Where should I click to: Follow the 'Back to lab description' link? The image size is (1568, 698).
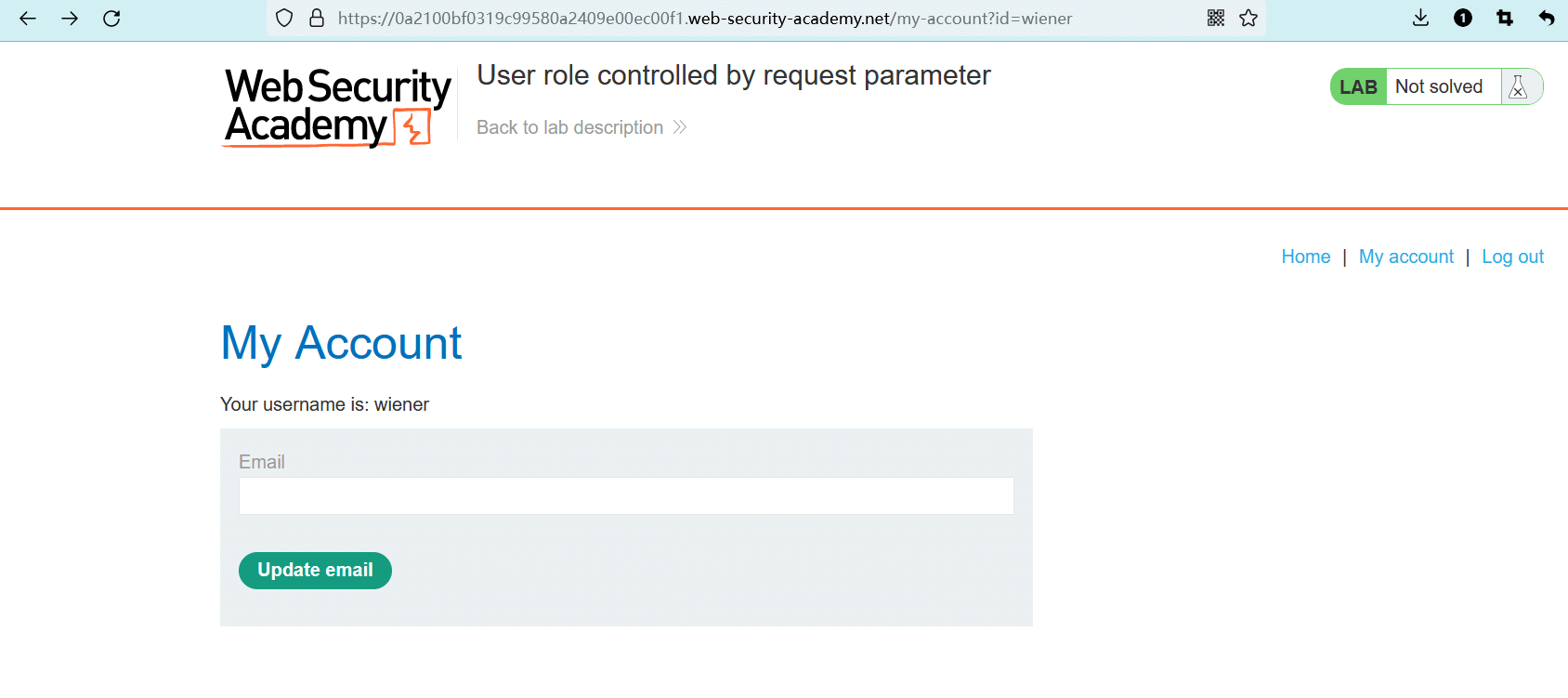569,127
